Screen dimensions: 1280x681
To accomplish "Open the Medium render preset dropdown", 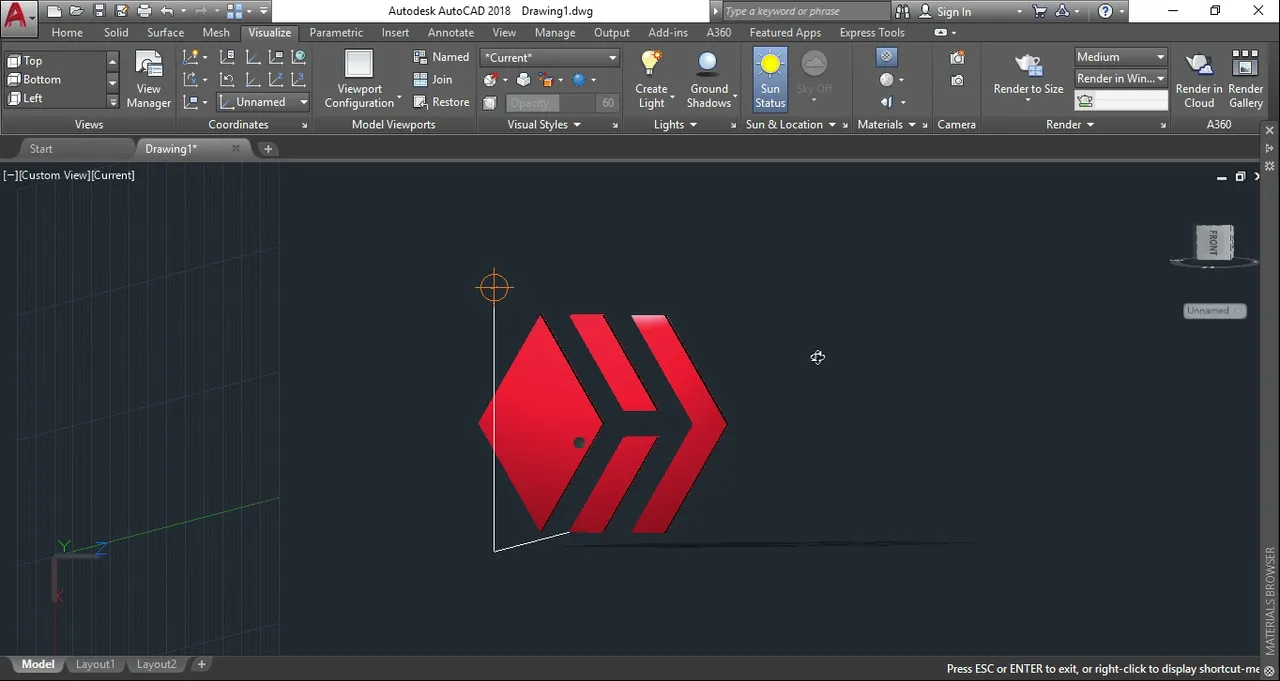I will [1121, 57].
